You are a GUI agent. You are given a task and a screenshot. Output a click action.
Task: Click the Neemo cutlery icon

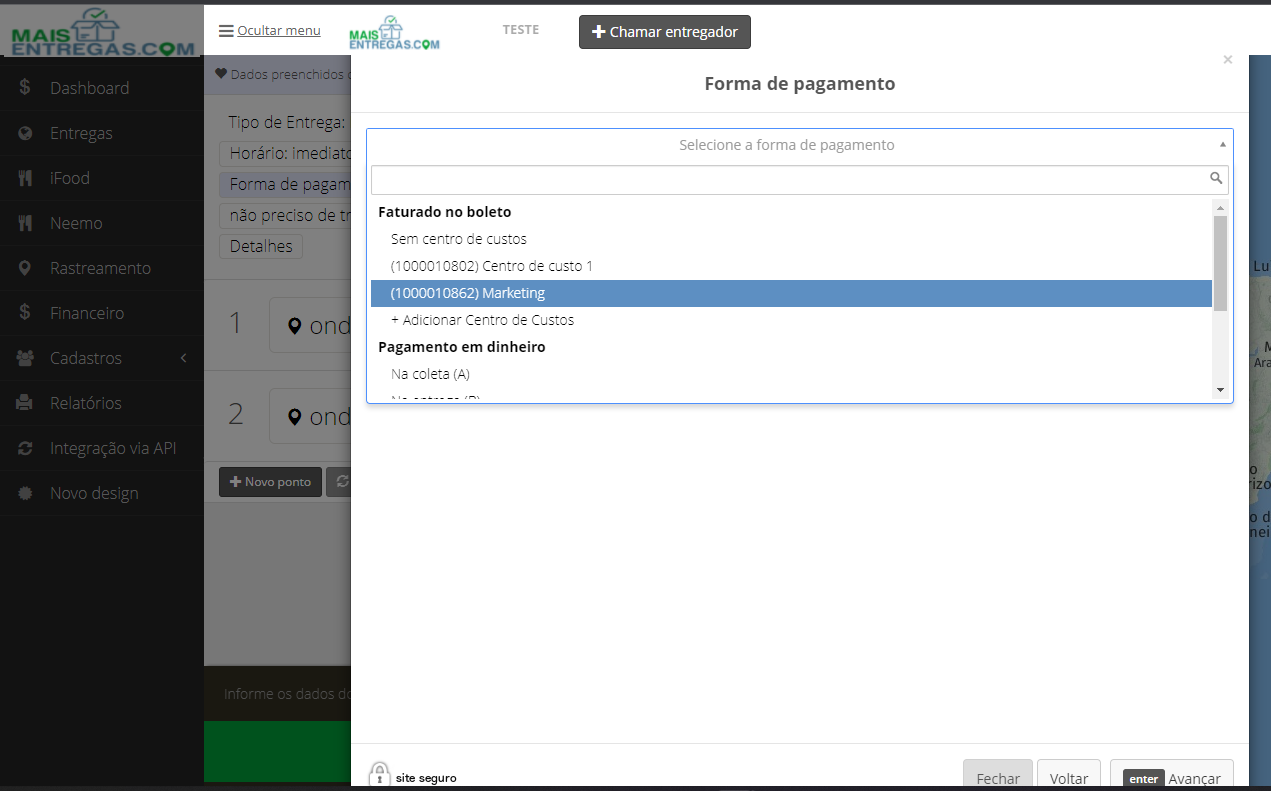point(25,223)
